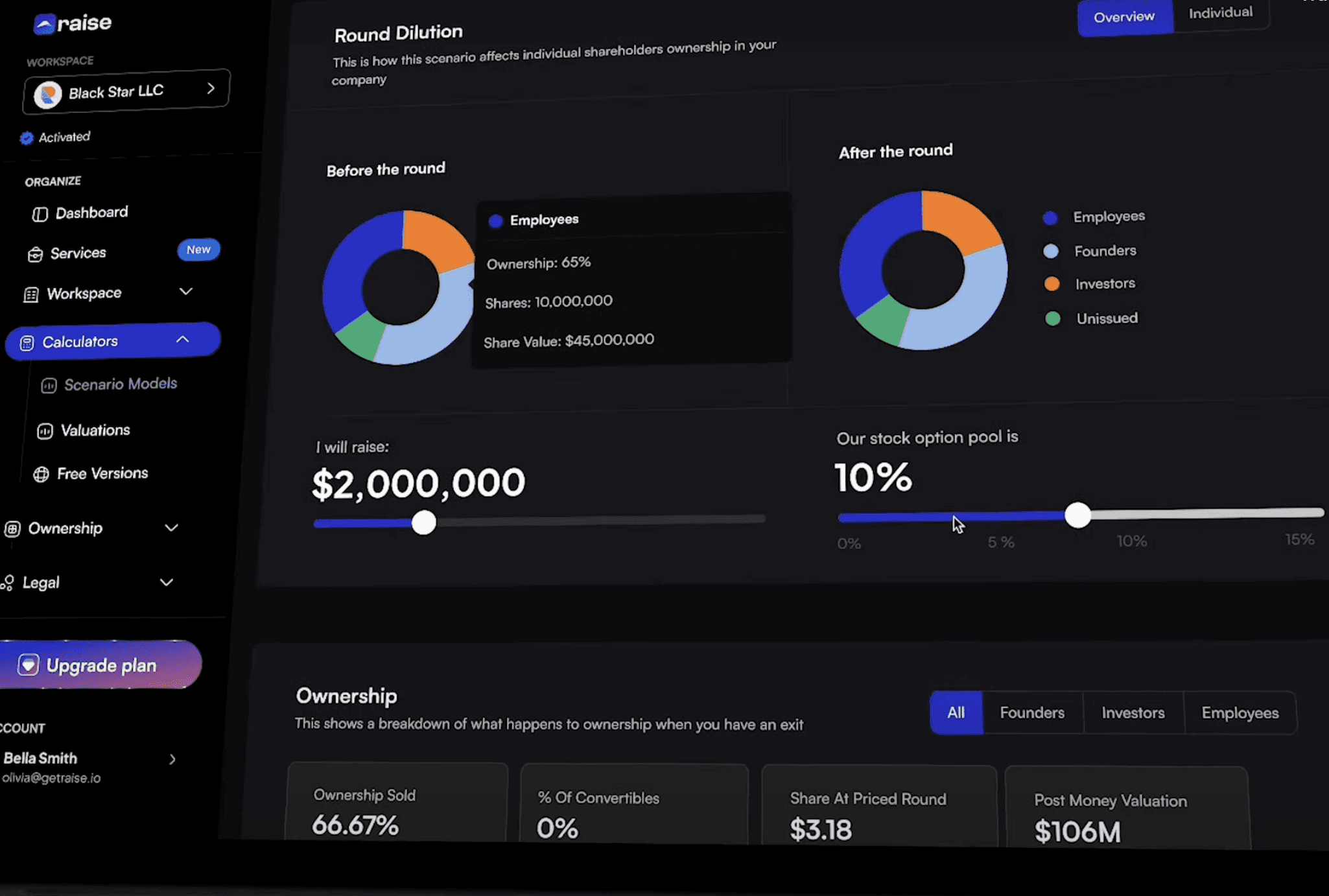The height and width of the screenshot is (896, 1329).
Task: Drag the fundraising amount slider
Action: tap(423, 520)
